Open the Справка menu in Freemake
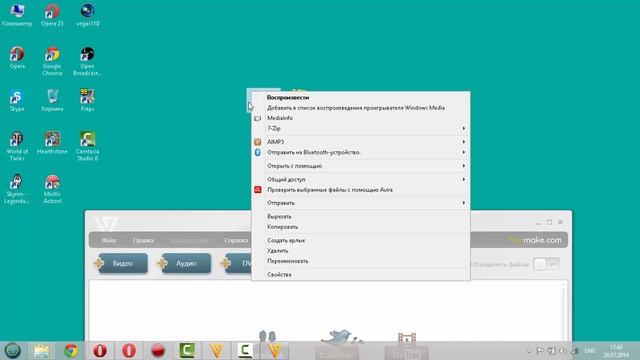The height and width of the screenshot is (360, 640). click(x=236, y=240)
